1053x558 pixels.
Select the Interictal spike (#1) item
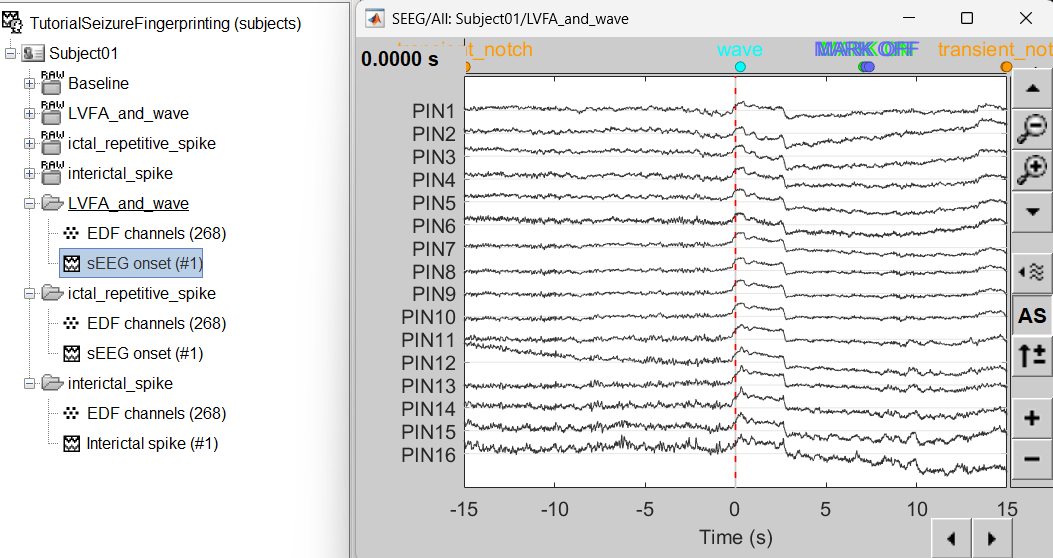151,443
